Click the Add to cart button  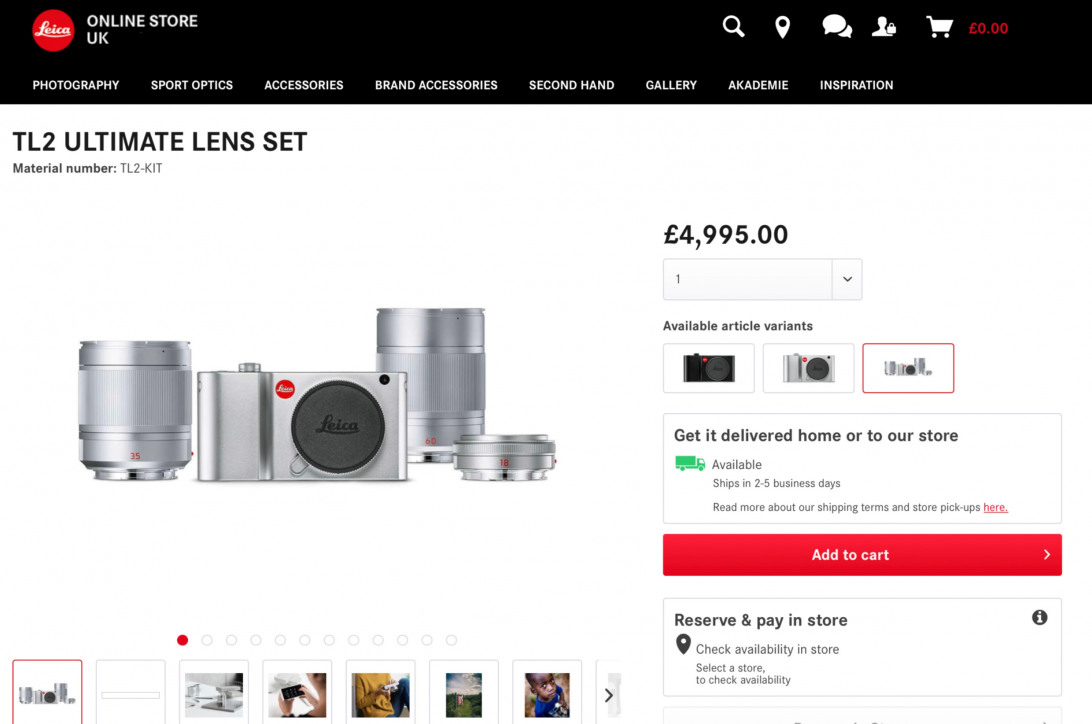point(862,555)
